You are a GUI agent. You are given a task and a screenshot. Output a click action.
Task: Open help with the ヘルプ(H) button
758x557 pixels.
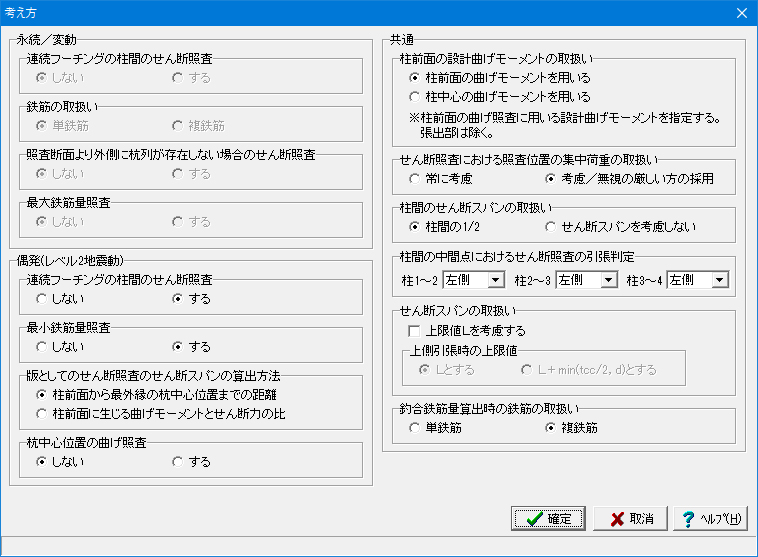point(711,519)
